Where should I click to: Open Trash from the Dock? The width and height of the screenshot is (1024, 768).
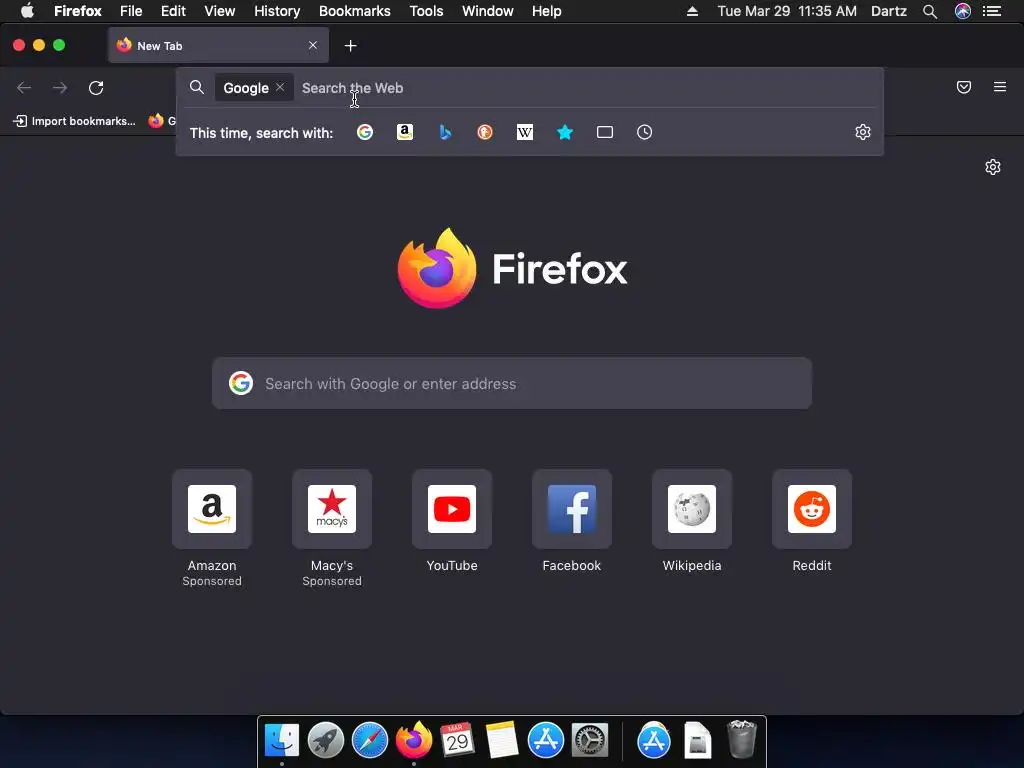741,739
